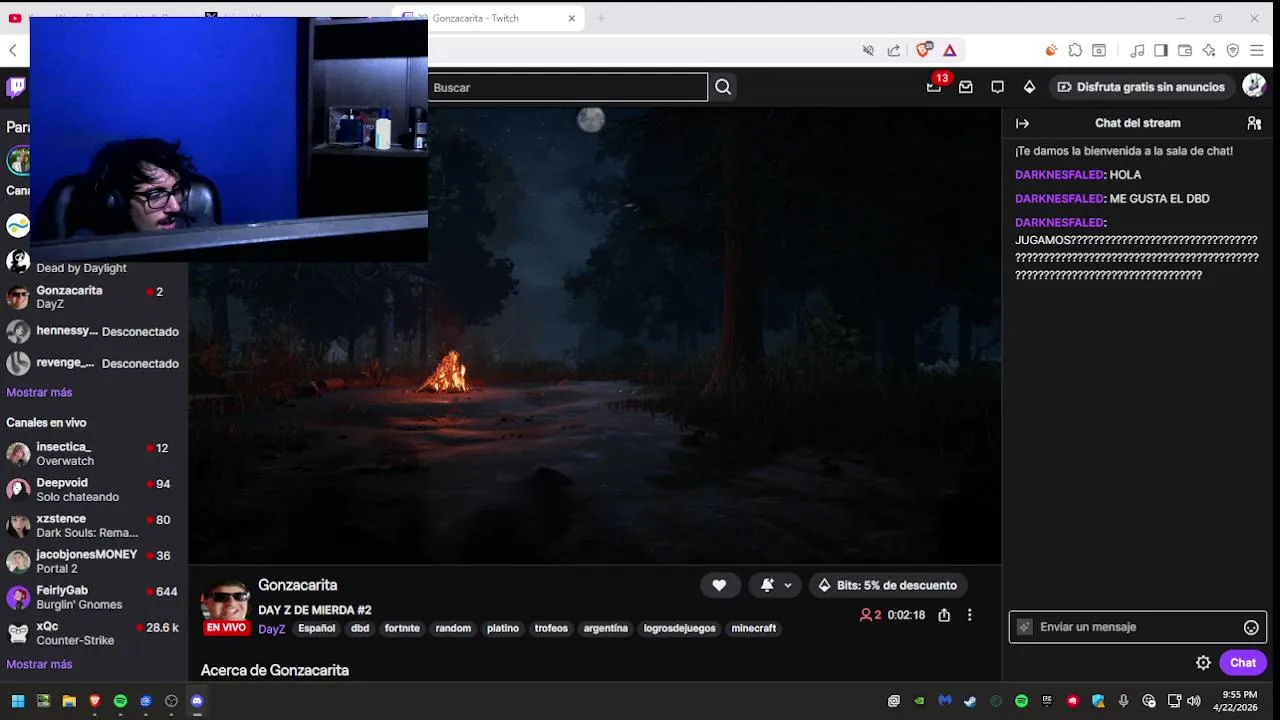
Task: Click Bits: 5% de descuento button
Action: click(888, 585)
